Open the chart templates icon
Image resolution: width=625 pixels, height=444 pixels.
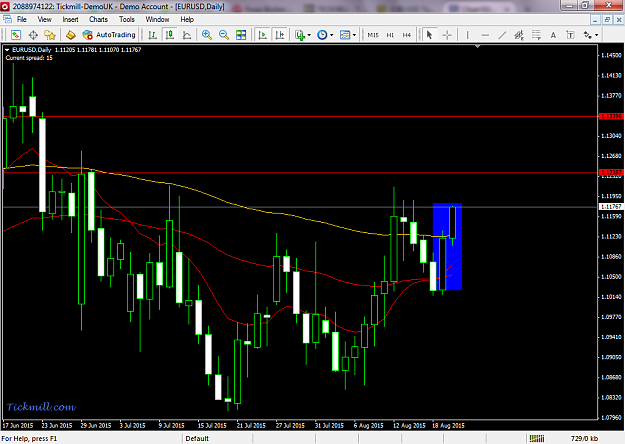click(x=345, y=35)
